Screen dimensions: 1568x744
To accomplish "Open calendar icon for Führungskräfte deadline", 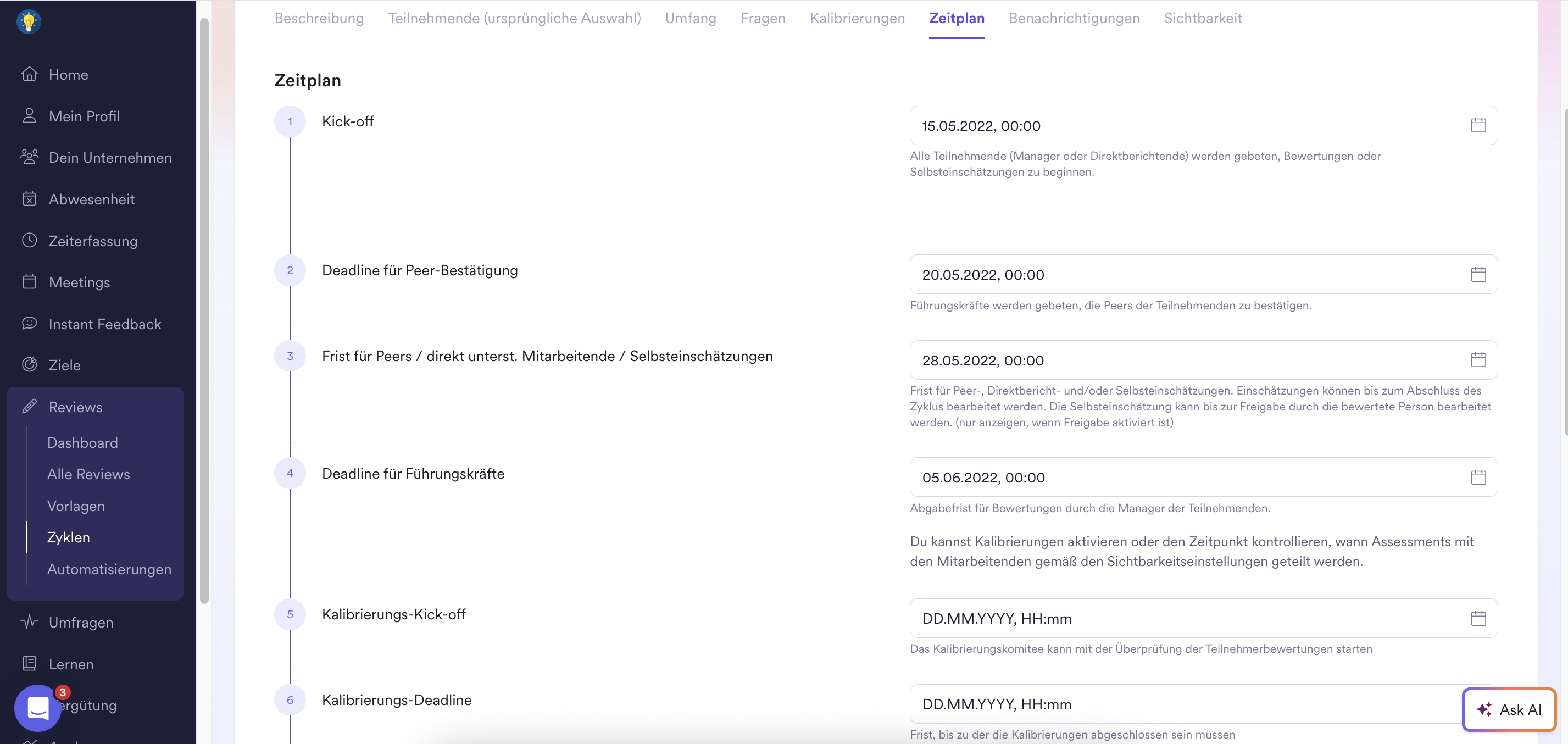I will point(1478,478).
